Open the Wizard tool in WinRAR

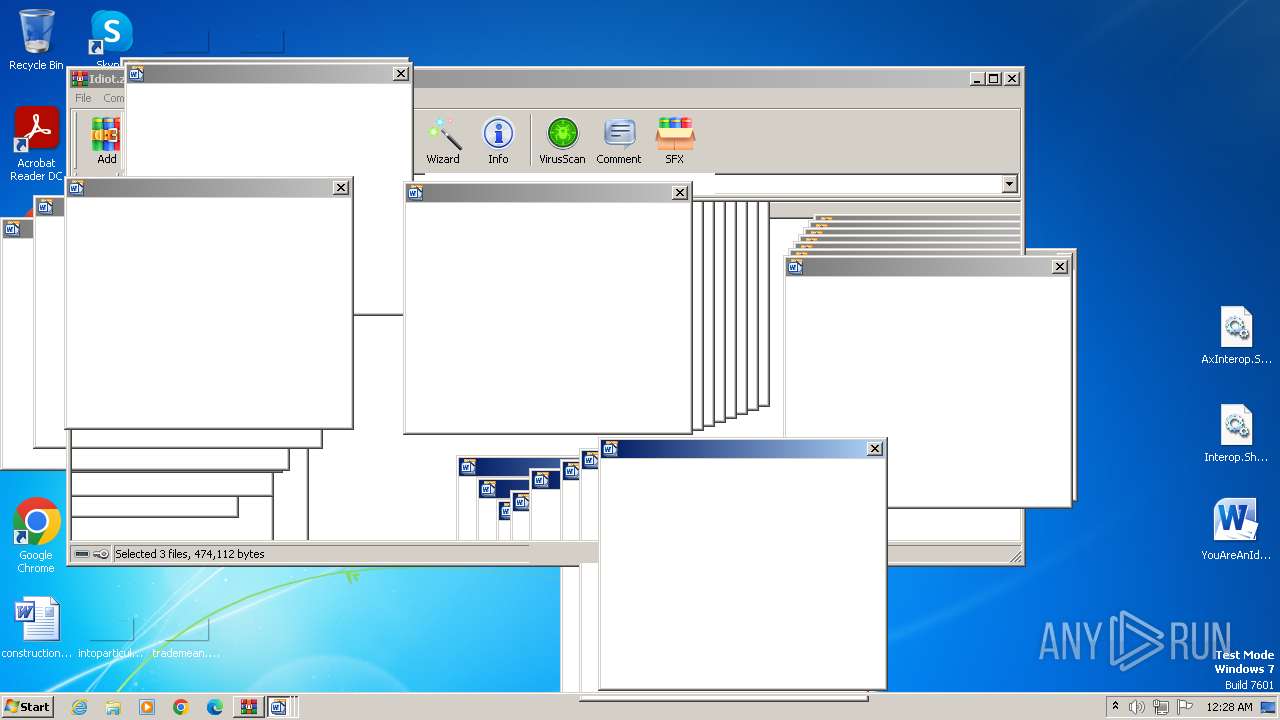(443, 140)
